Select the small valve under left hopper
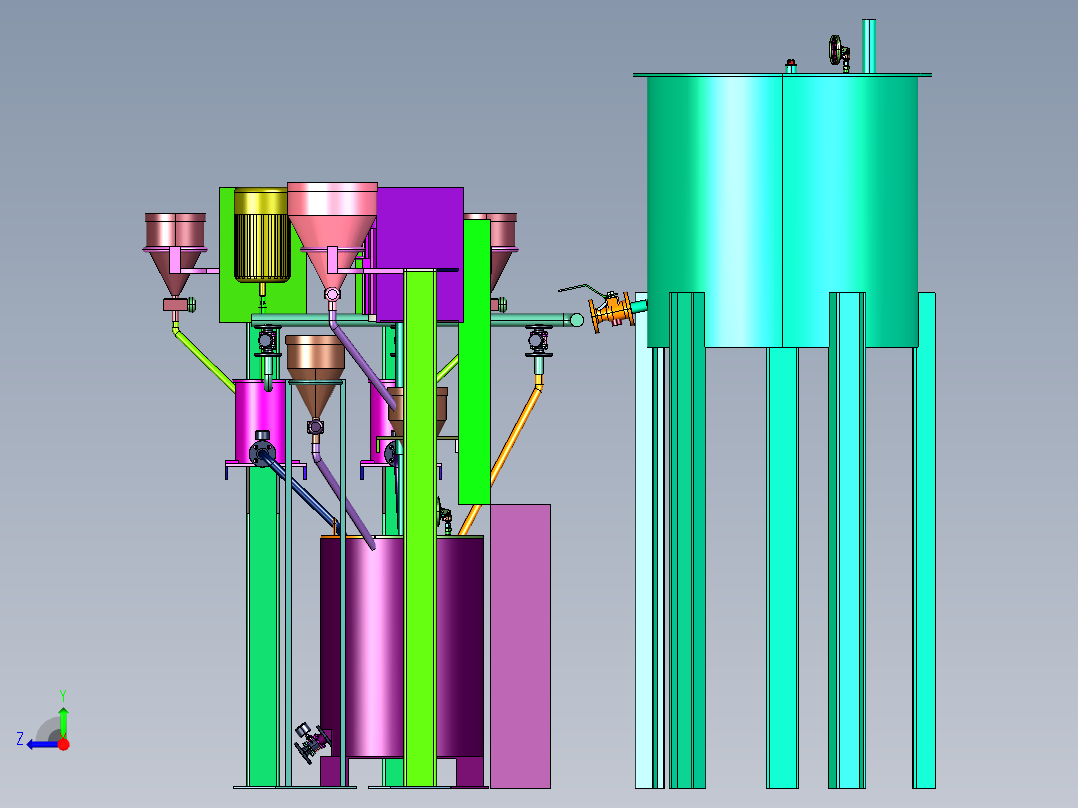The image size is (1078, 808). [179, 304]
